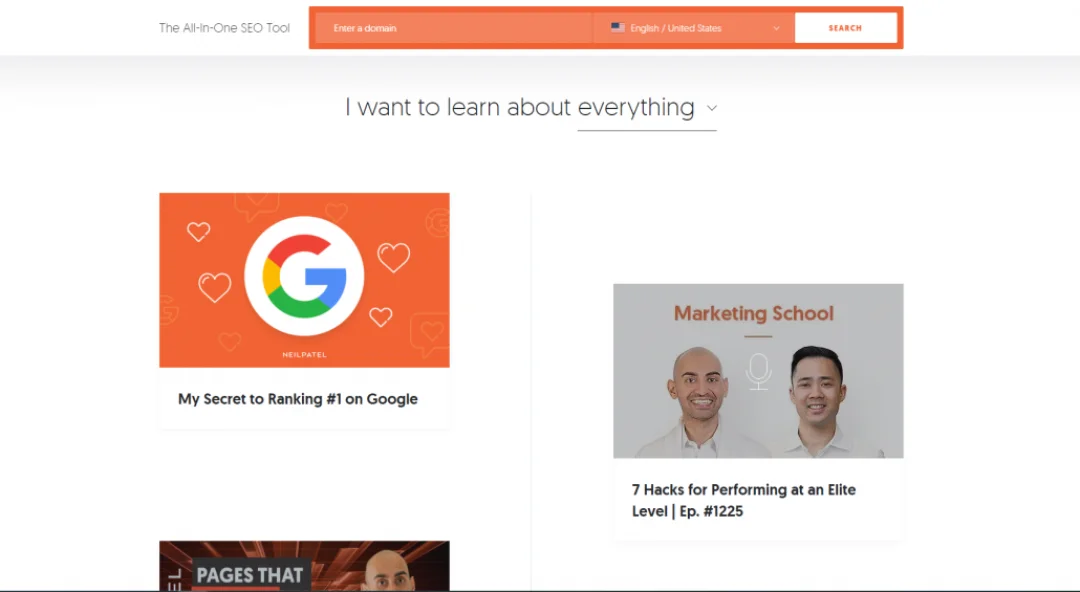Open 'My Secret to Ranking #1 on Google' link
The height and width of the screenshot is (592, 1080).
298,399
